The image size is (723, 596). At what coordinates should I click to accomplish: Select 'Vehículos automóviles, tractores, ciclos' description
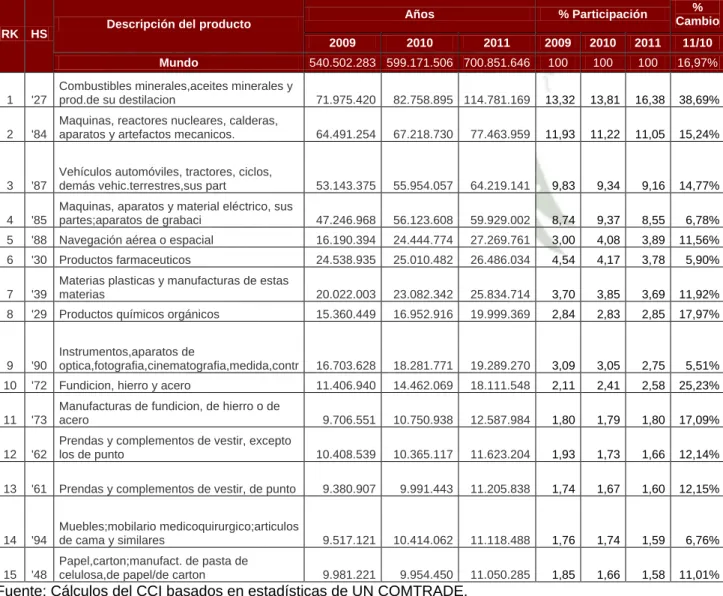click(x=165, y=178)
